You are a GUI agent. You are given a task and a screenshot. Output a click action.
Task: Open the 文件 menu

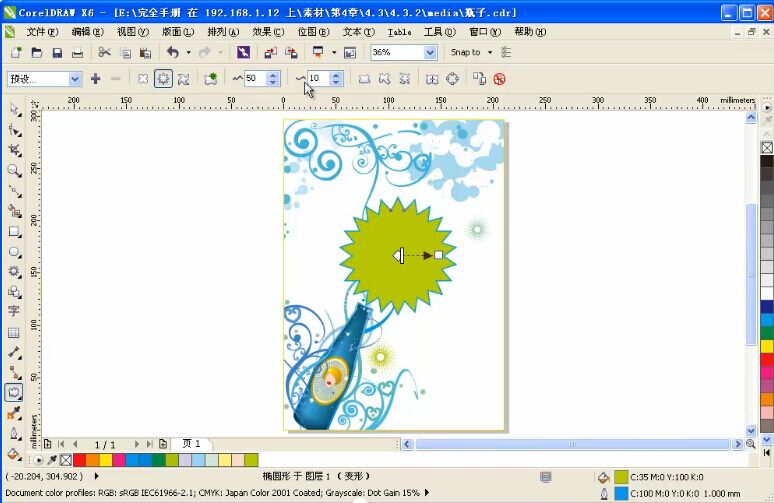click(42, 32)
